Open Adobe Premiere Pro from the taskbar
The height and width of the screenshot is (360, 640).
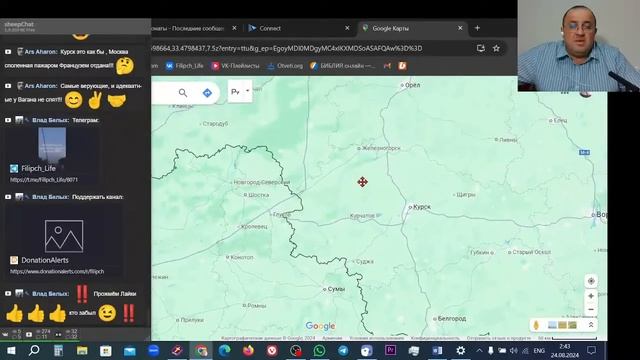click(x=390, y=351)
